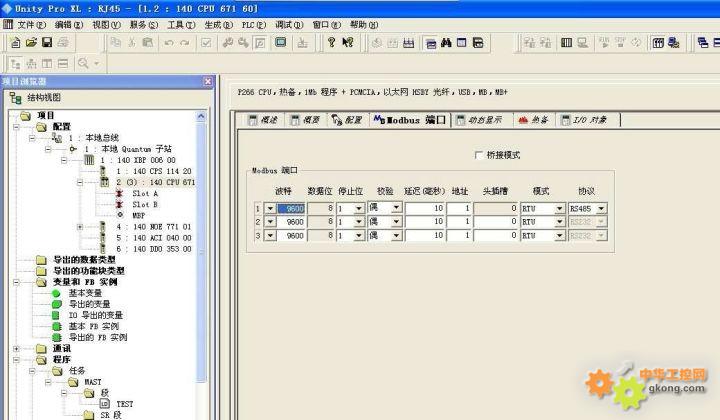The width and height of the screenshot is (720, 420).
Task: Open the RTU mode dropdown for port 1
Action: pyautogui.click(x=559, y=208)
